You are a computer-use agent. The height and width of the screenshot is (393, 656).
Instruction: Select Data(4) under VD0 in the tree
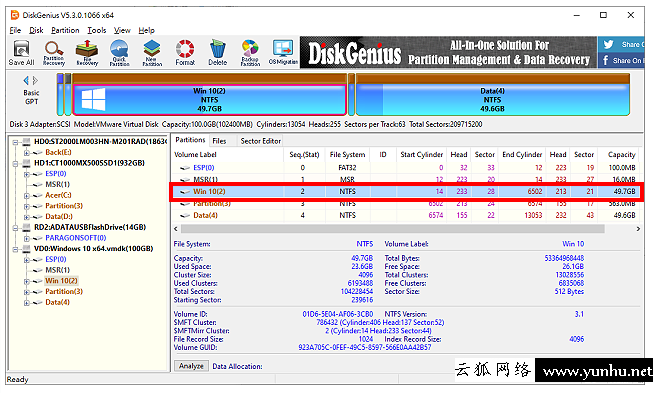click(57, 302)
